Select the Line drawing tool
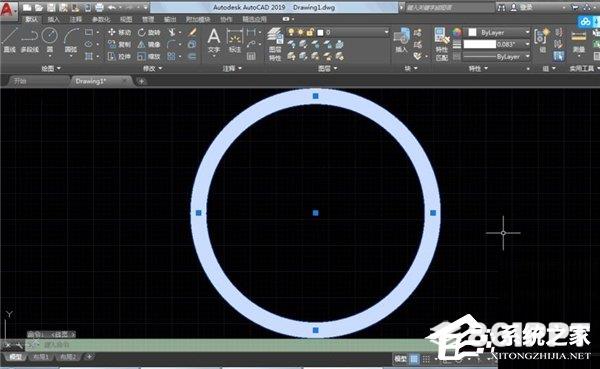This screenshot has height=369, width=600. coord(9,40)
